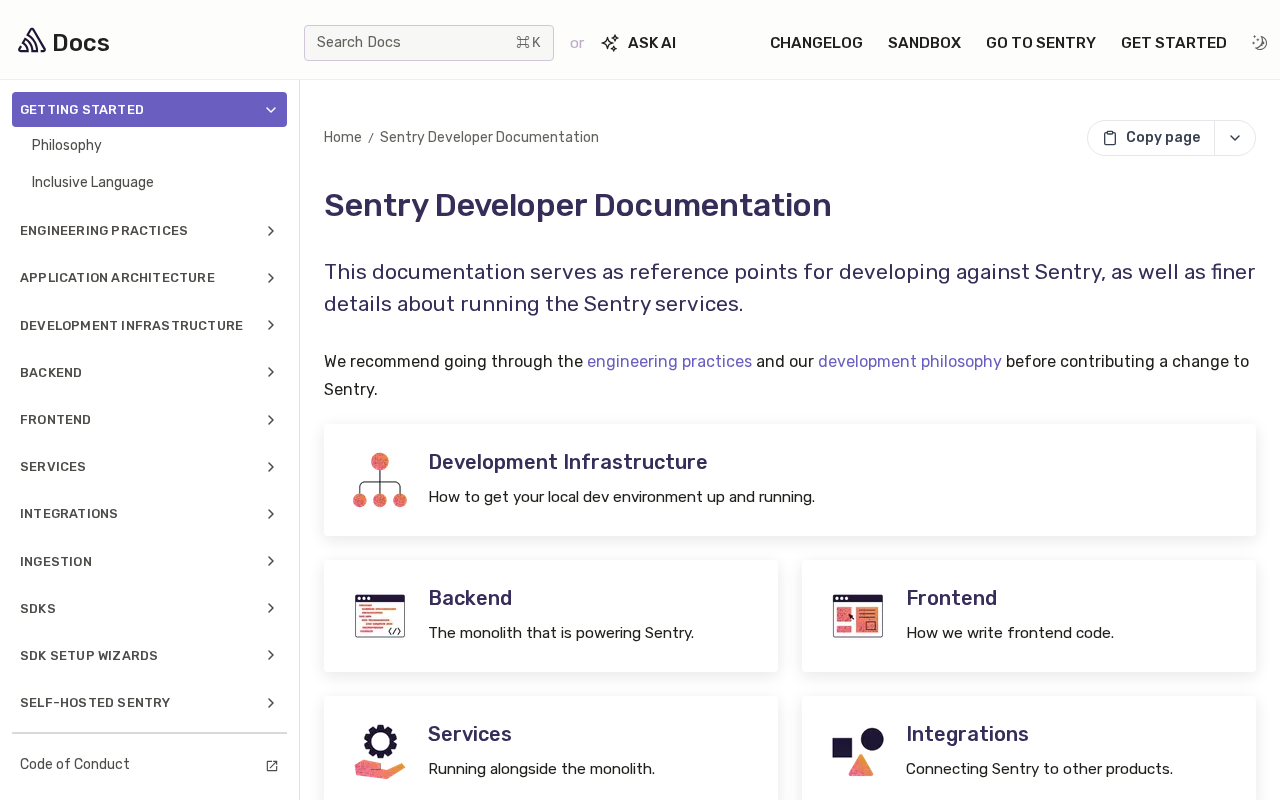Focus the Search Docs input field
The image size is (1280, 800).
pyautogui.click(x=429, y=43)
